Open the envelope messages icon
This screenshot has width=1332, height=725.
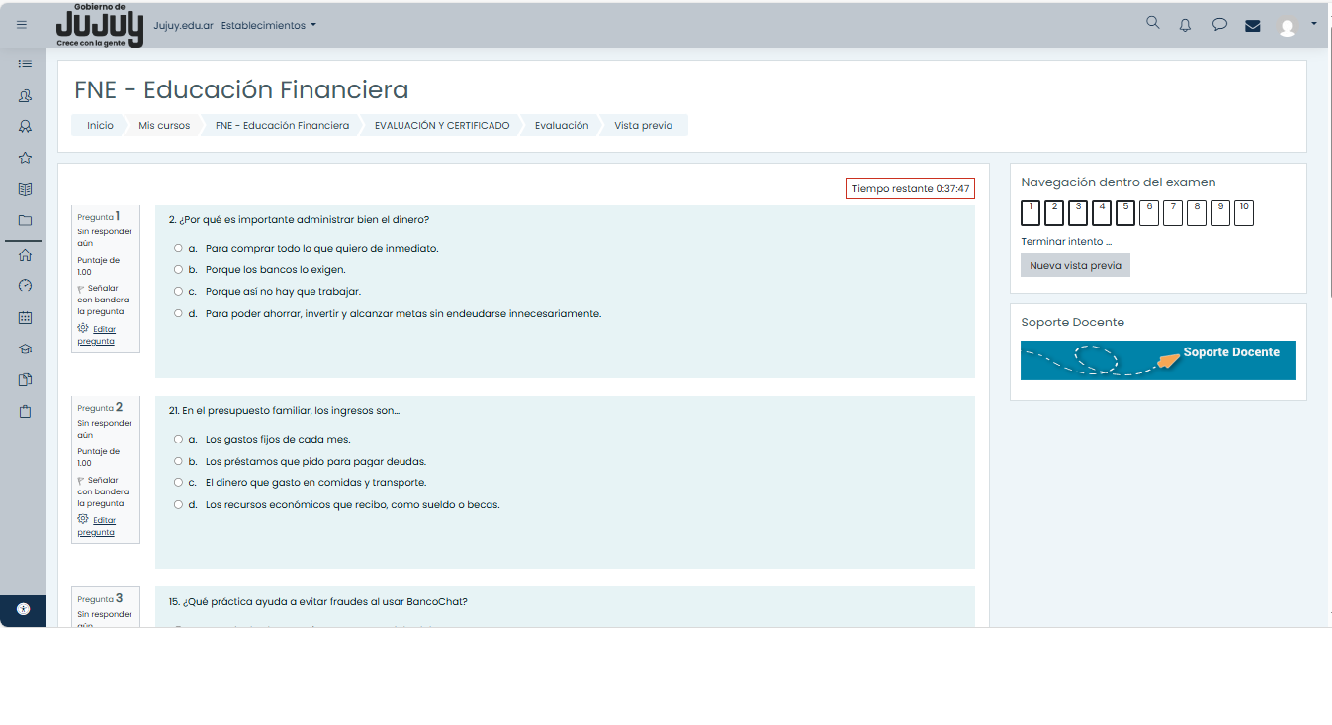pyautogui.click(x=1253, y=26)
